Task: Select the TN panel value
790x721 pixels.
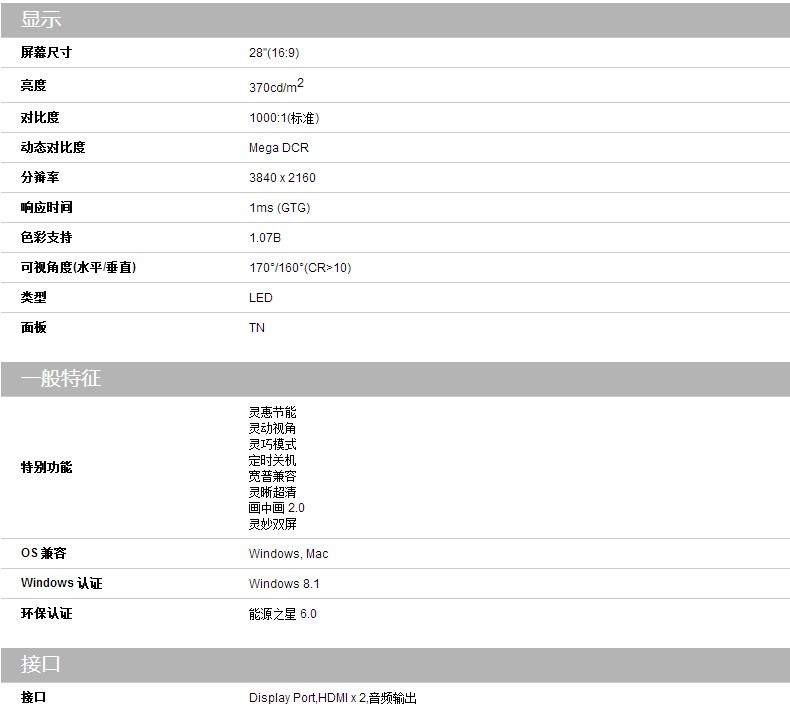Action: click(x=257, y=328)
